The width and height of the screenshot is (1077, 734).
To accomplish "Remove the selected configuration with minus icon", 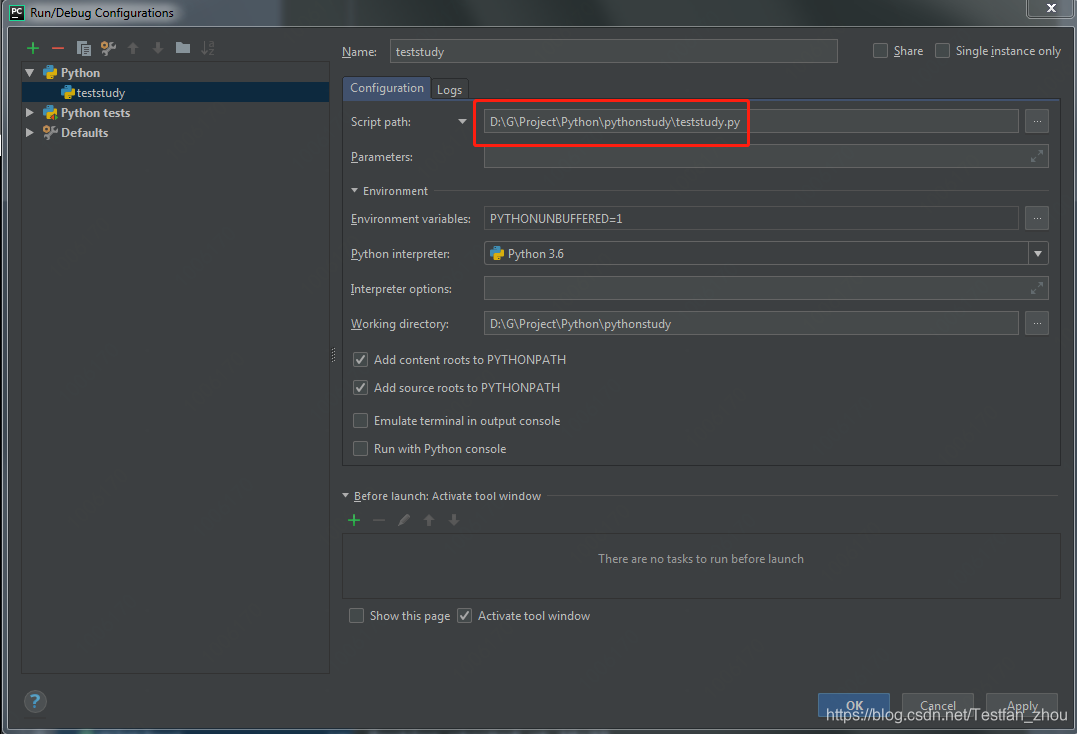I will 58,48.
